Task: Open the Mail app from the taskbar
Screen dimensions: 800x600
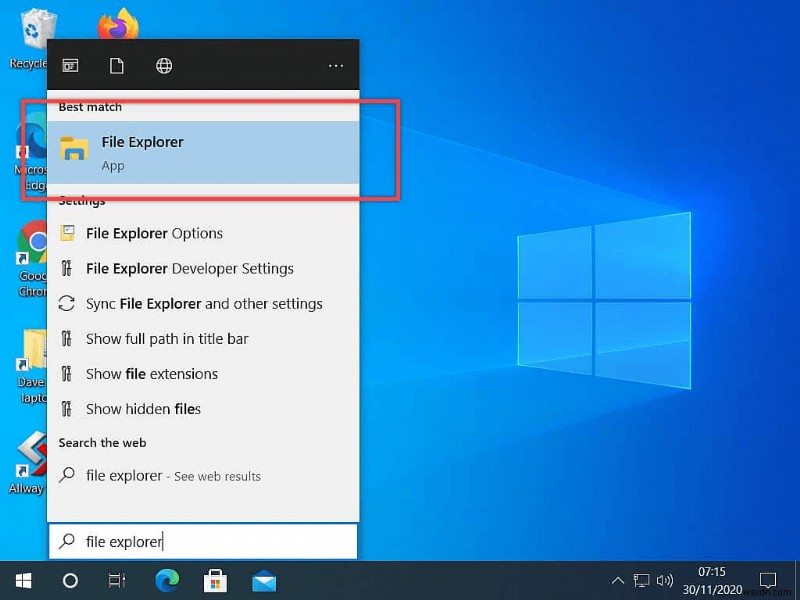Action: [263, 580]
